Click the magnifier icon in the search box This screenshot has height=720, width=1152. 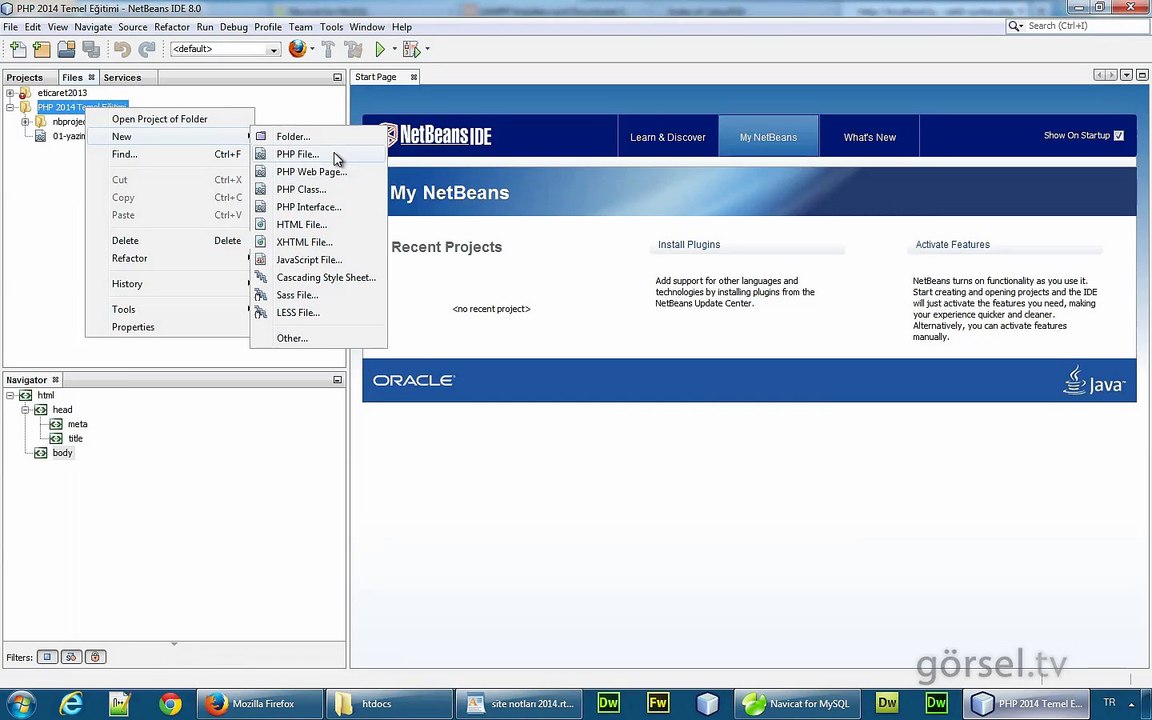[1015, 26]
